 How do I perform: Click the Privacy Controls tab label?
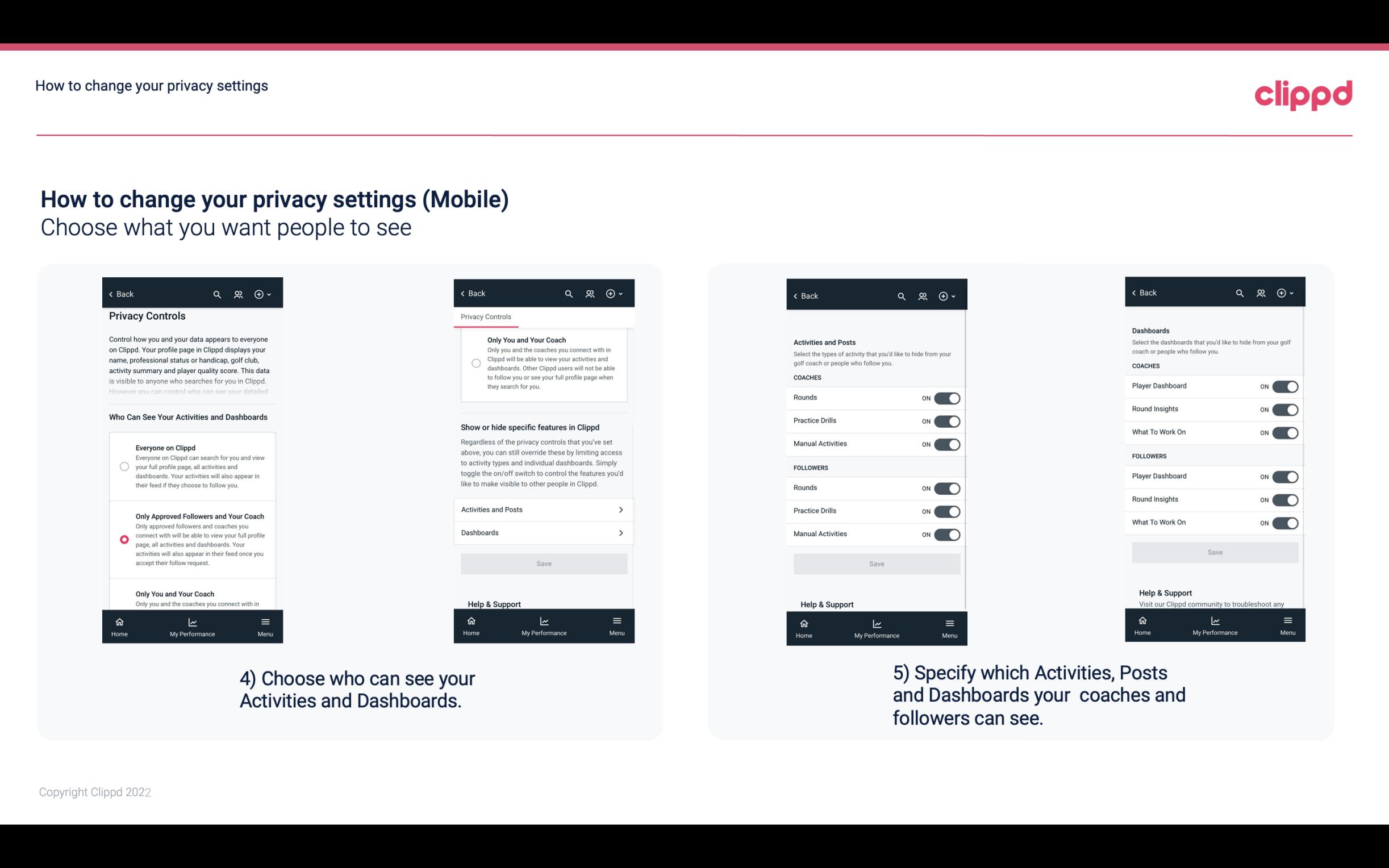pyautogui.click(x=486, y=317)
